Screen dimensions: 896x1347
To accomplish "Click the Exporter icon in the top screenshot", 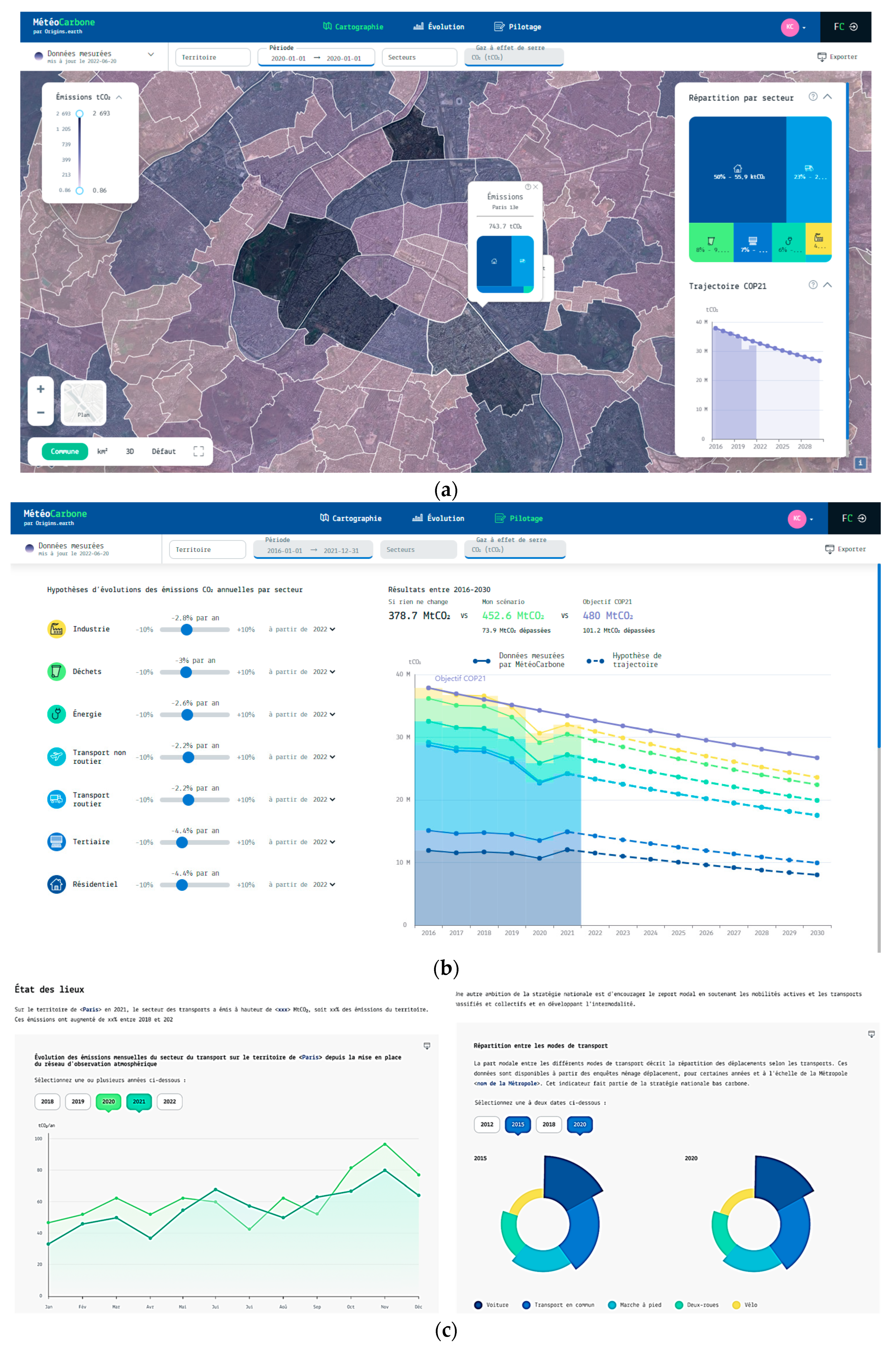I will click(822, 57).
